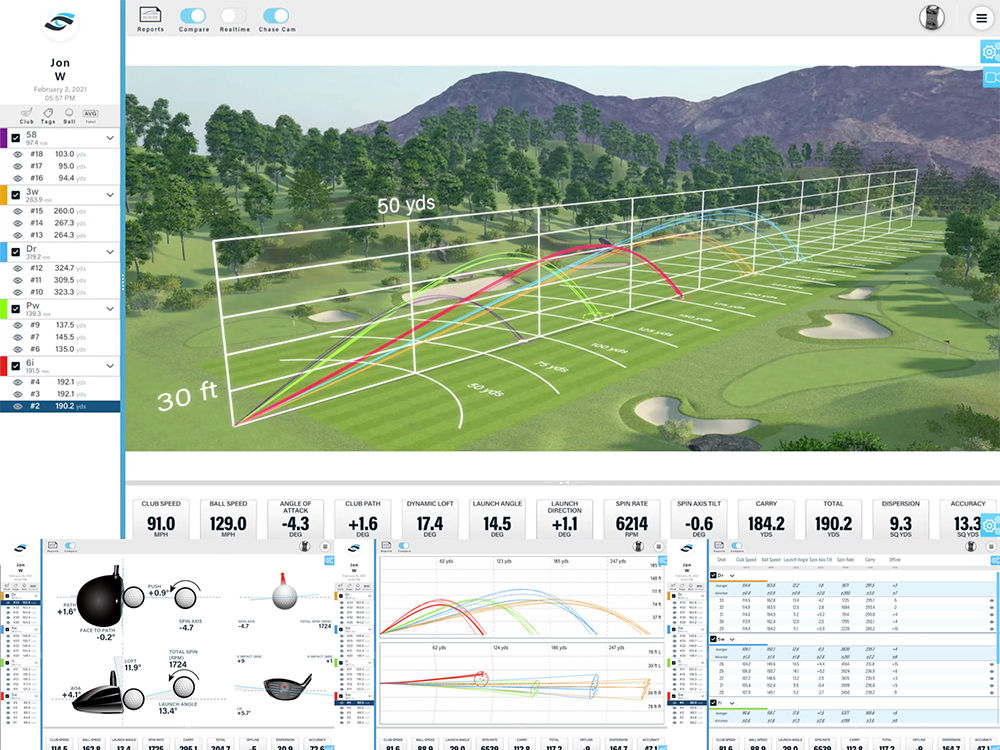Collapse the 58 club group

[x=110, y=137]
